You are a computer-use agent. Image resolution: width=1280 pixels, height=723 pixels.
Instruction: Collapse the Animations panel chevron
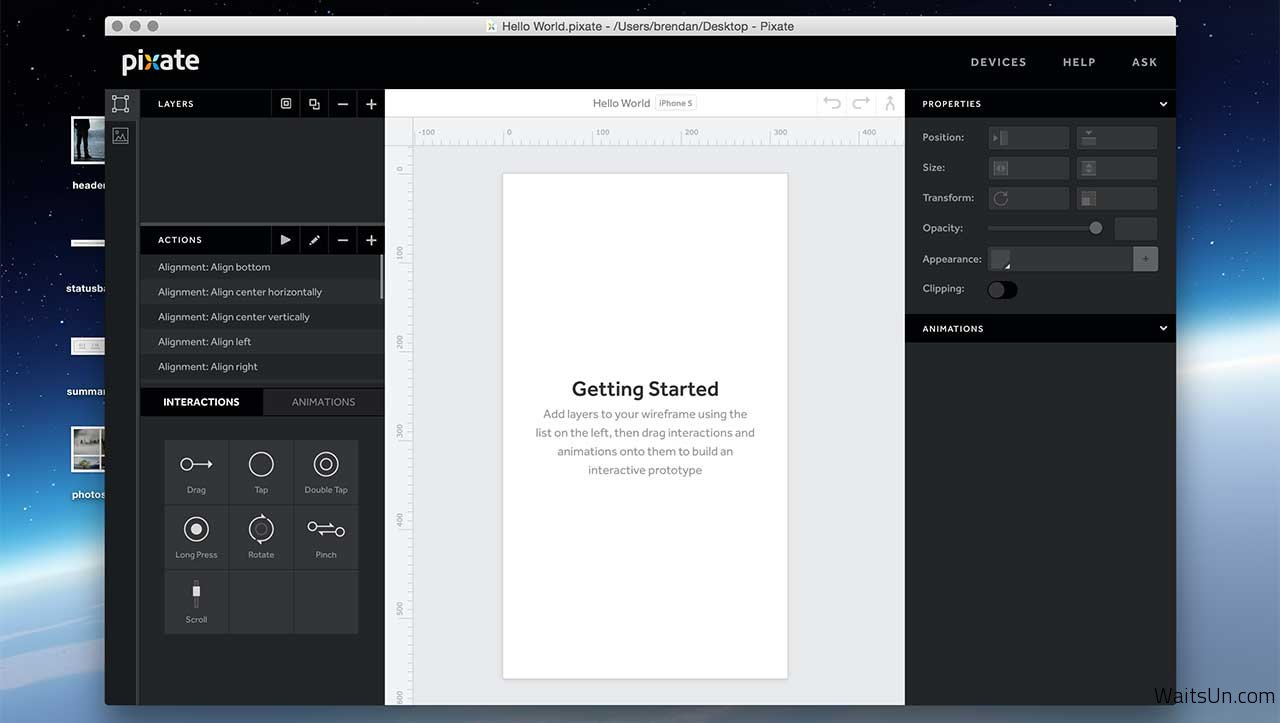point(1163,328)
